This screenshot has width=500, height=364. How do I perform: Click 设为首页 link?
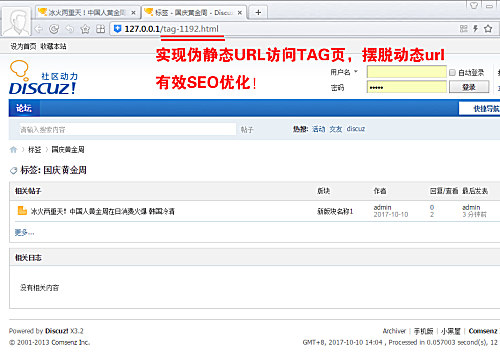[23, 47]
